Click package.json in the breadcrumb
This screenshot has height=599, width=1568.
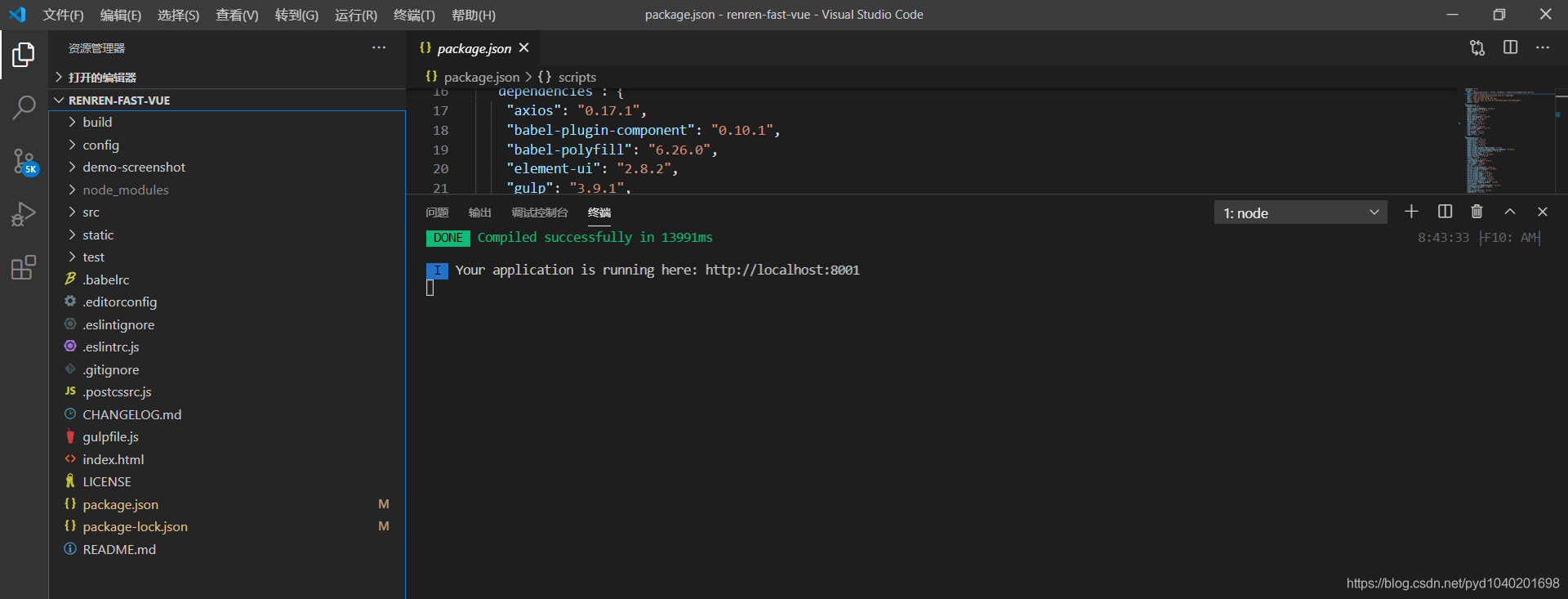click(x=481, y=77)
